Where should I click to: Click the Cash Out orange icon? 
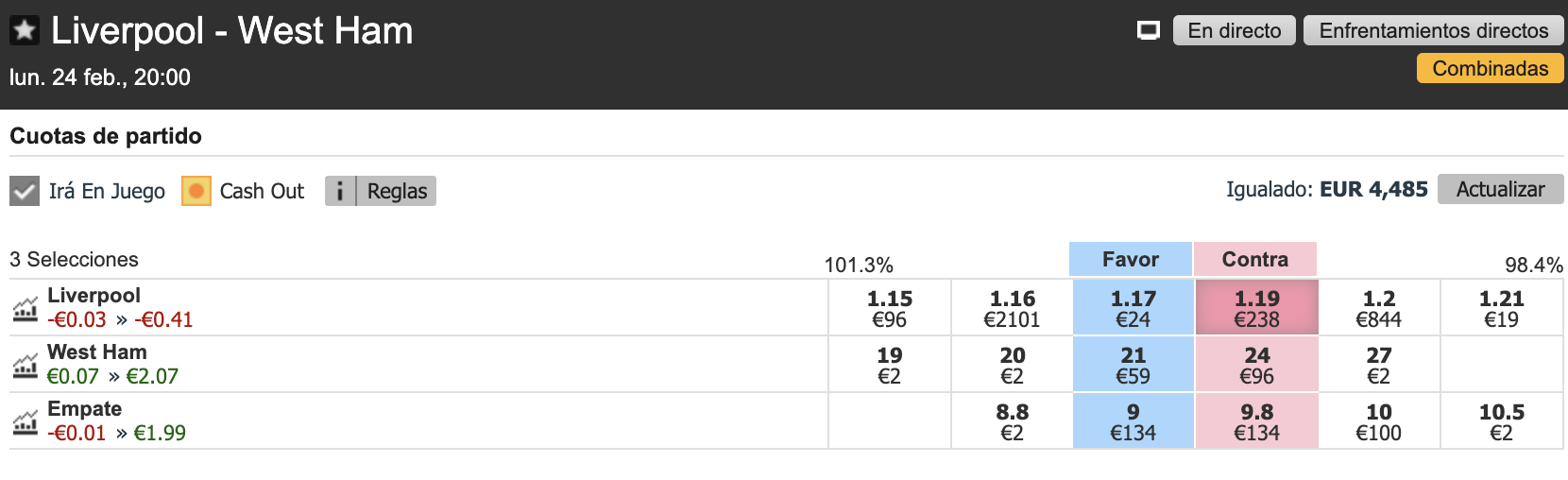click(196, 191)
